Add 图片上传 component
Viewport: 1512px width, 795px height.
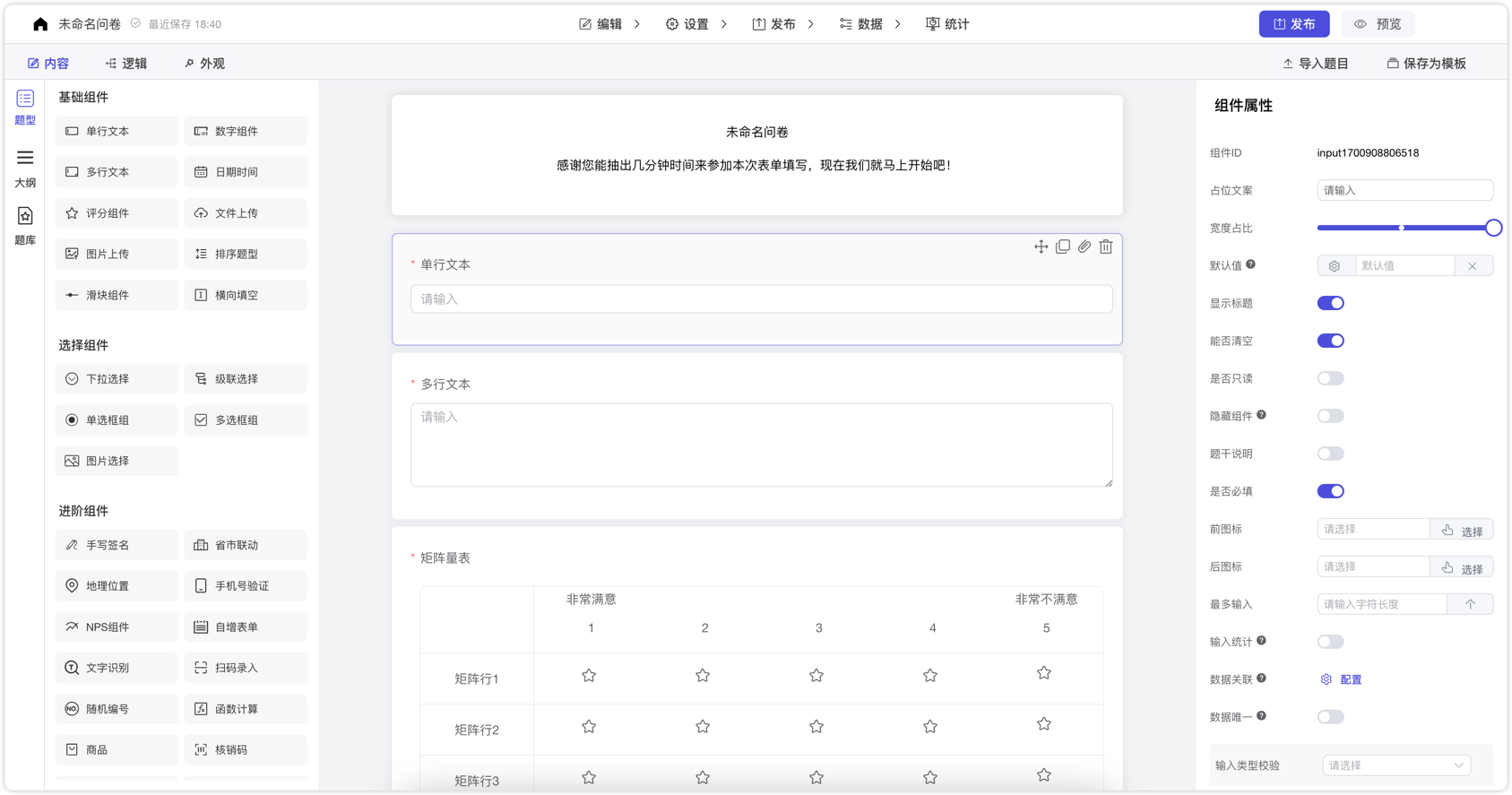click(x=117, y=254)
